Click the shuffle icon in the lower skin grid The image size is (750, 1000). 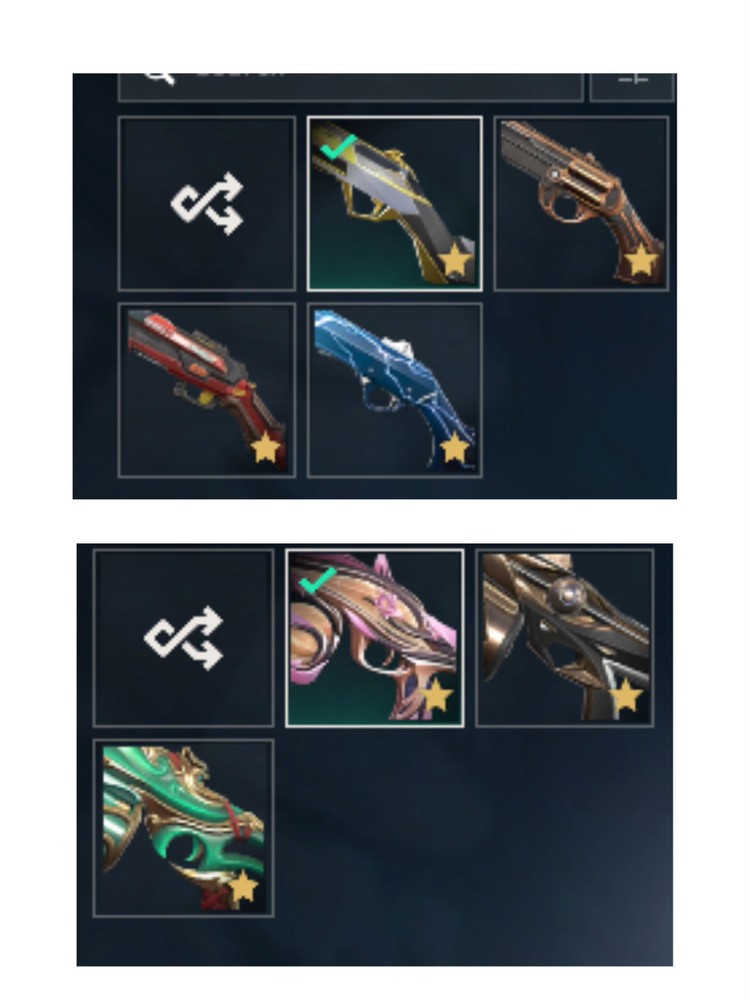click(x=184, y=638)
